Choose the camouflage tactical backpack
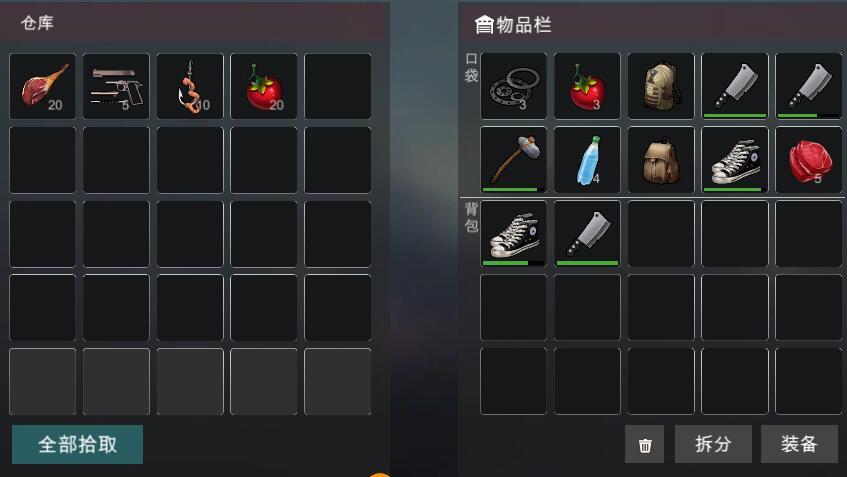Screen dimensions: 847x477 click(x=661, y=86)
